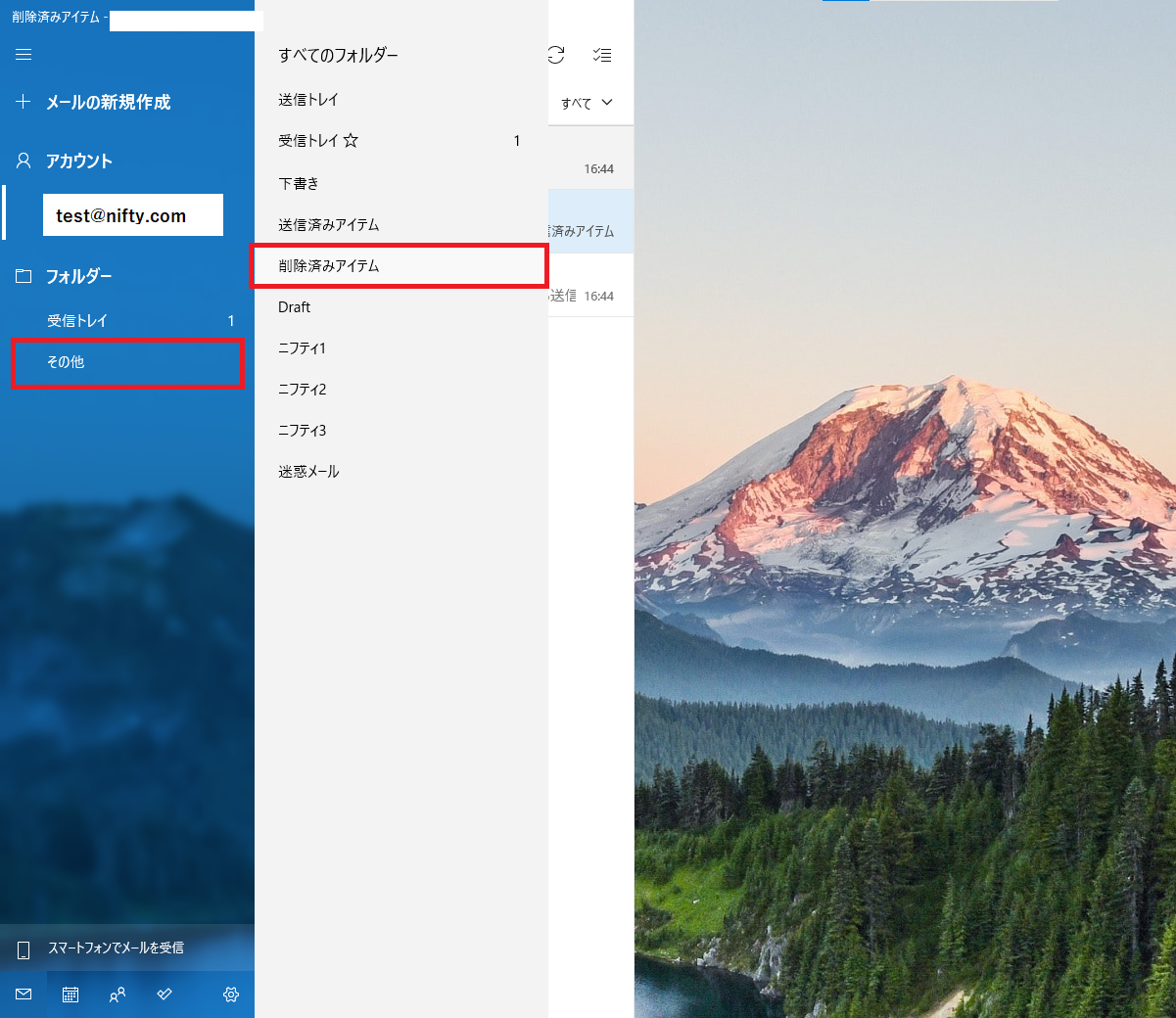
Task: Expand その他 folders list
Action: pyautogui.click(x=127, y=362)
